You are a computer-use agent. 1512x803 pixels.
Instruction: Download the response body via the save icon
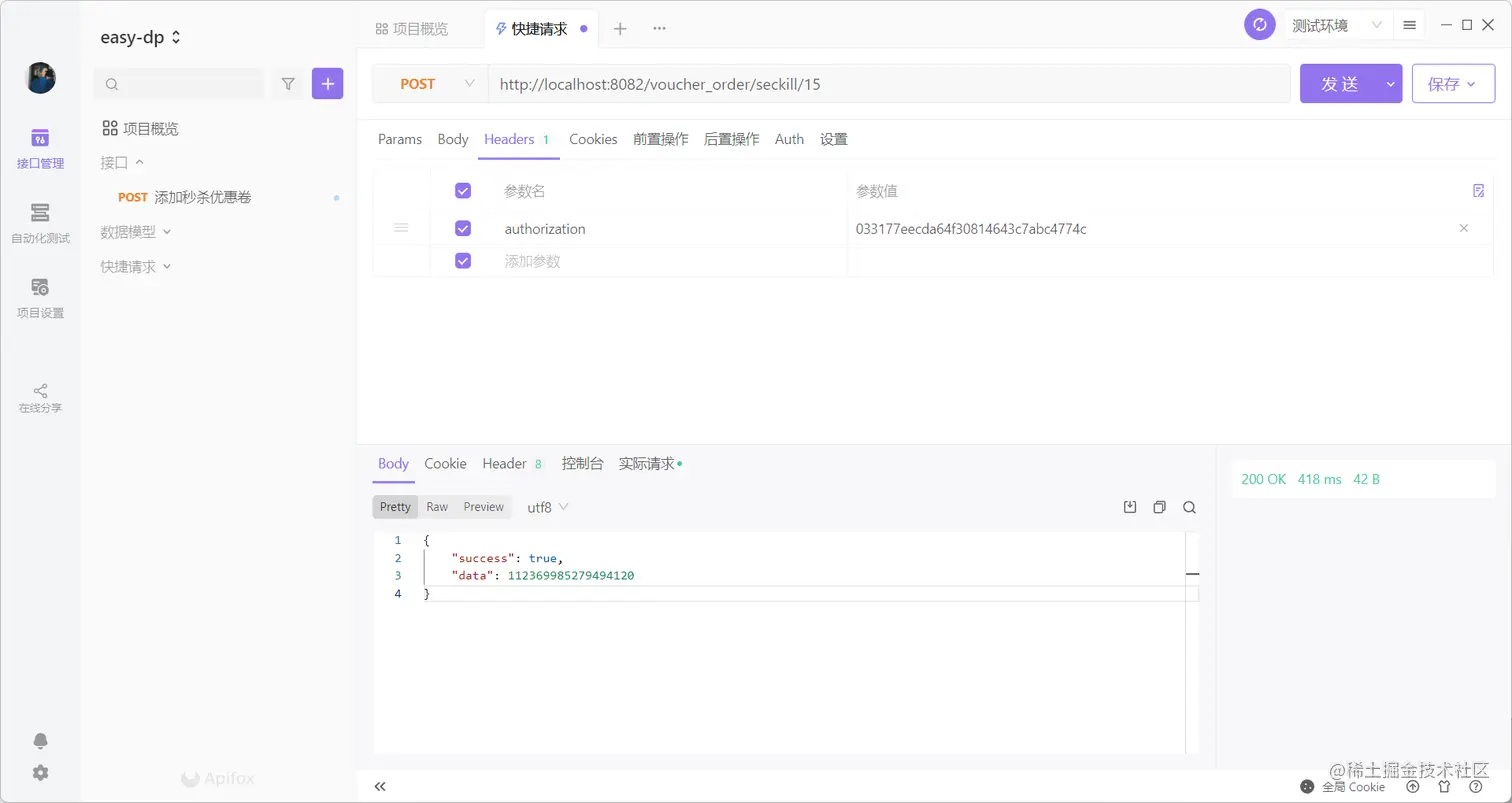pyautogui.click(x=1129, y=507)
